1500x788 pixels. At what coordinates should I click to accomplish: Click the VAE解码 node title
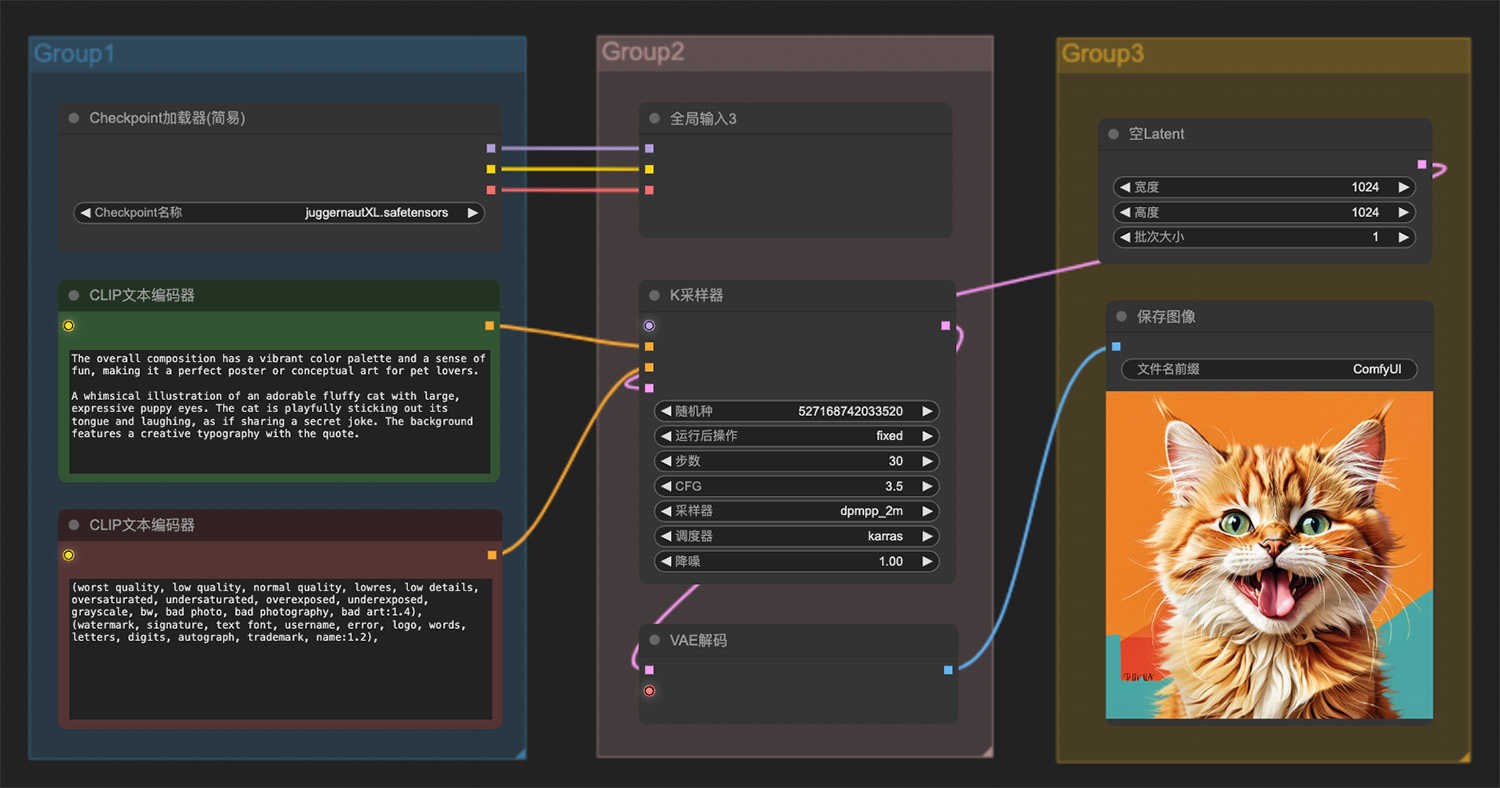(x=698, y=640)
